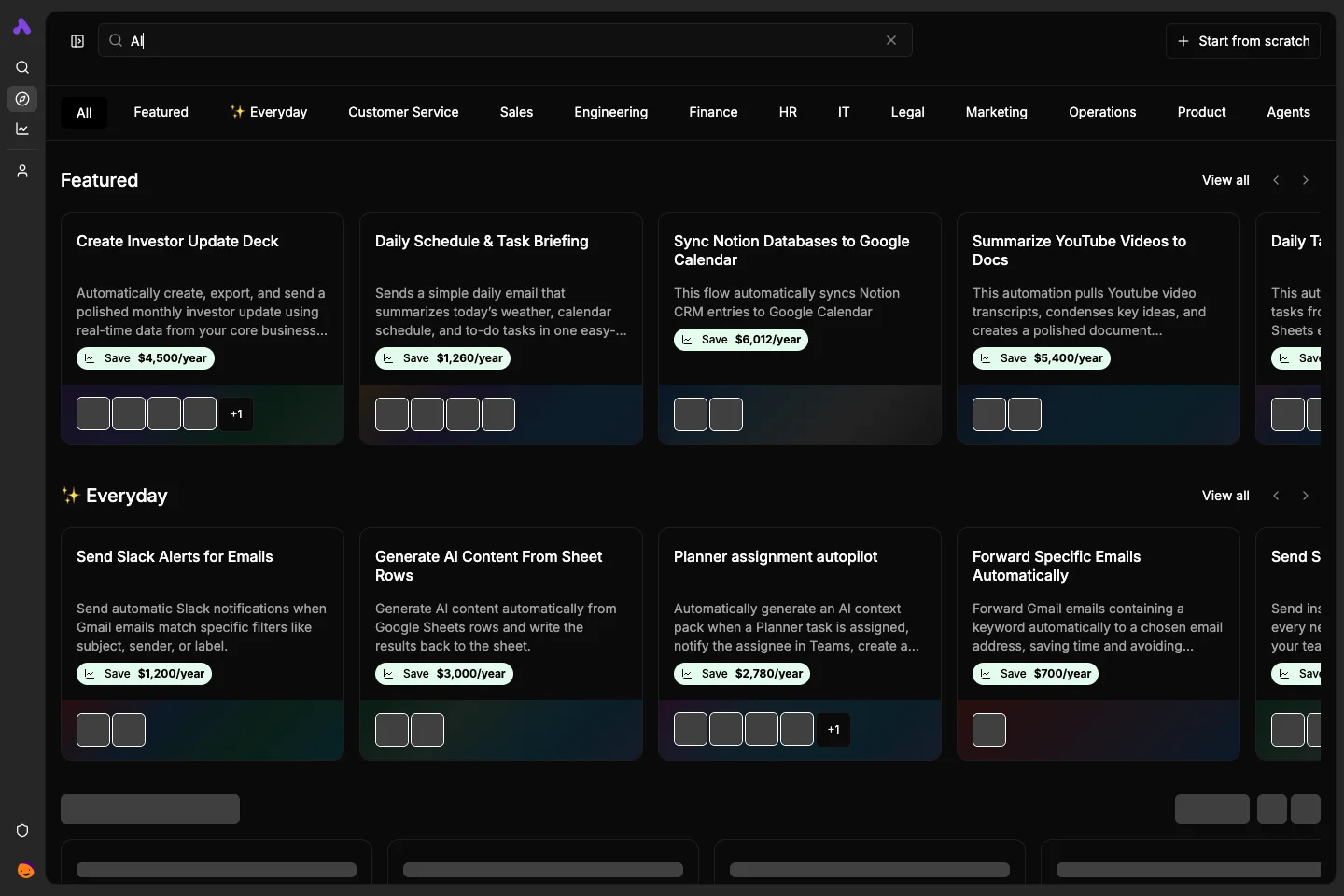1344x896 pixels.
Task: Open Sync Notion Databases to Google Calendar
Action: click(800, 329)
